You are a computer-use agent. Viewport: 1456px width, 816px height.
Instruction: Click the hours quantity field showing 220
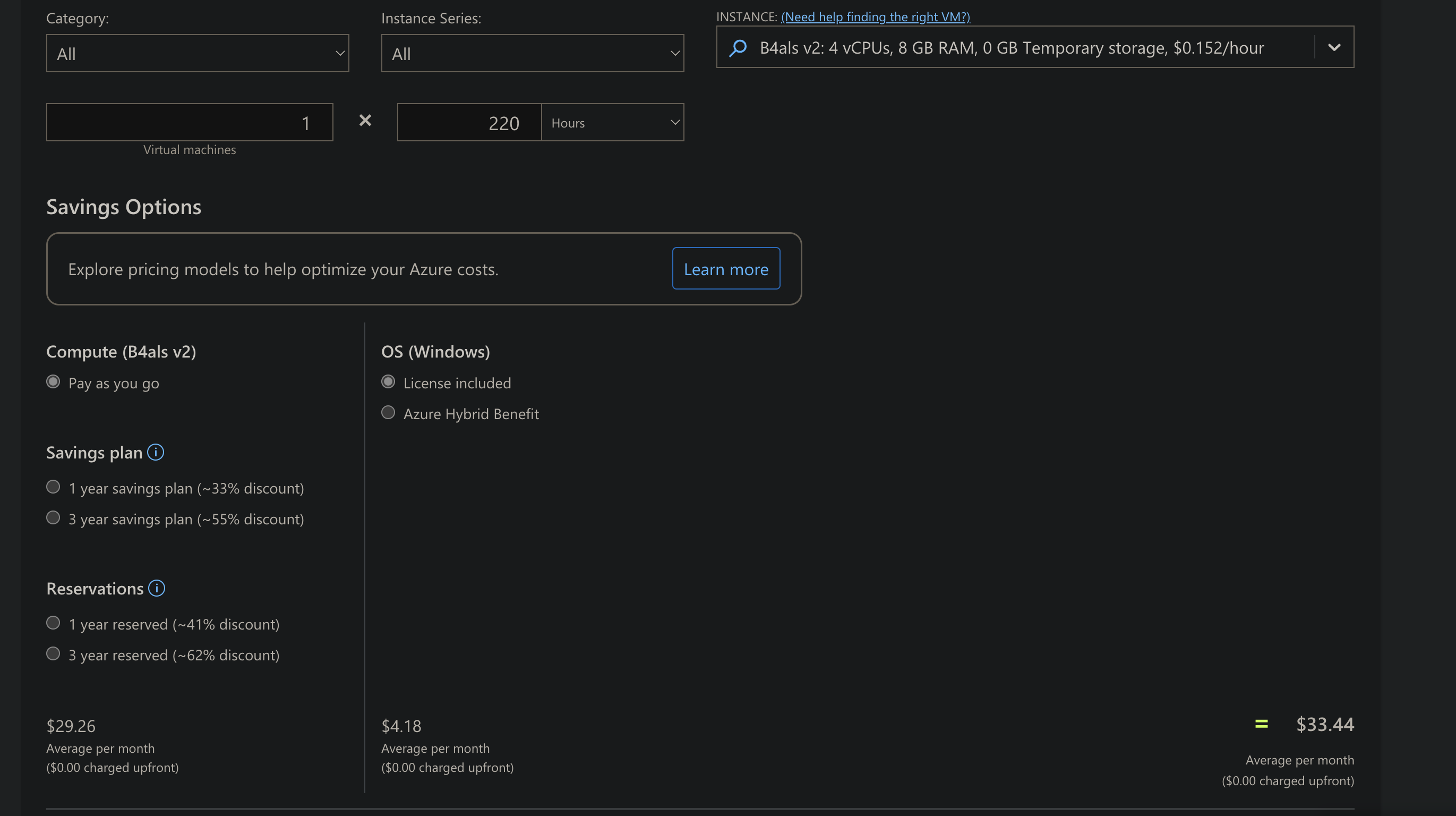(469, 122)
